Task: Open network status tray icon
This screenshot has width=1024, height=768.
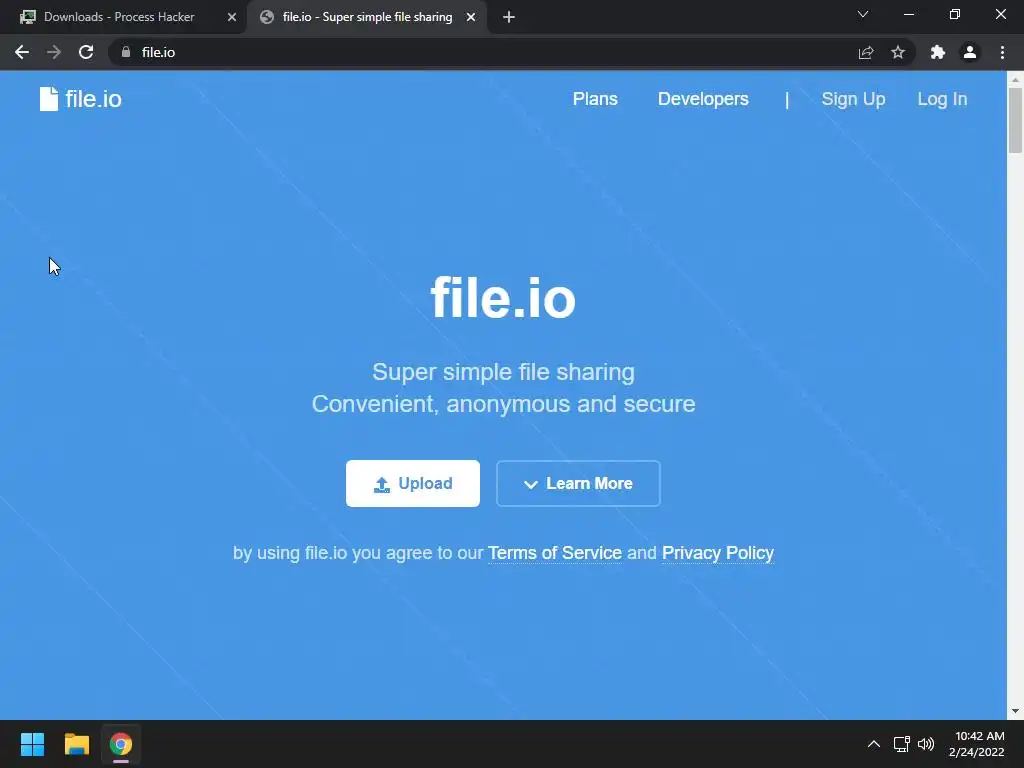Action: [901, 744]
